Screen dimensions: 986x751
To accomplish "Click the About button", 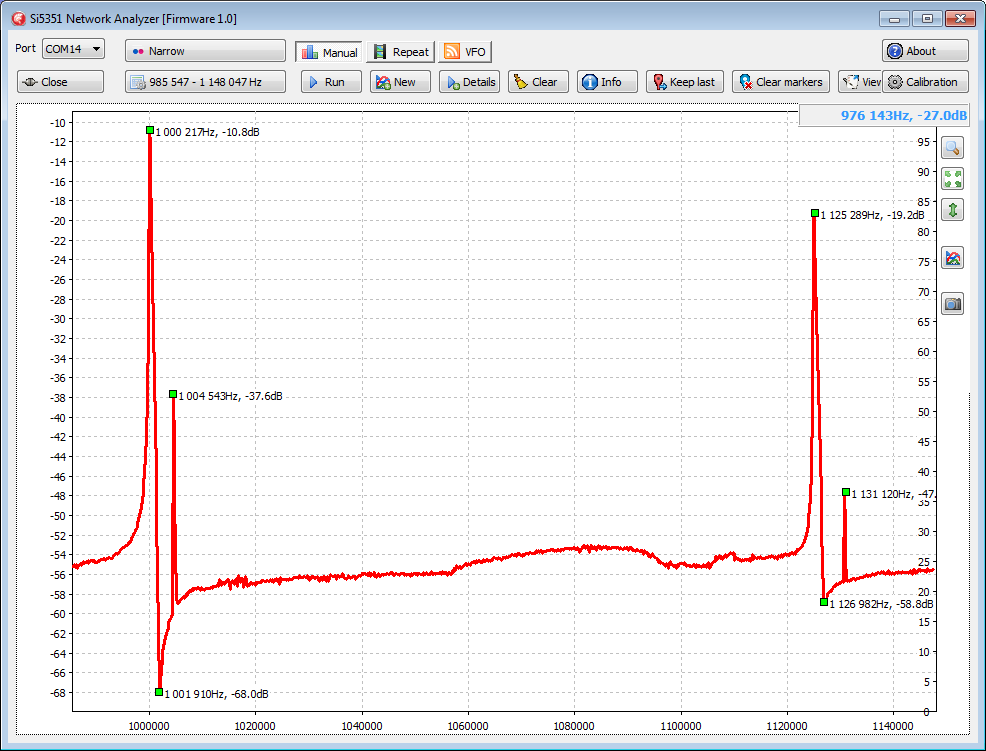I will tap(924, 51).
